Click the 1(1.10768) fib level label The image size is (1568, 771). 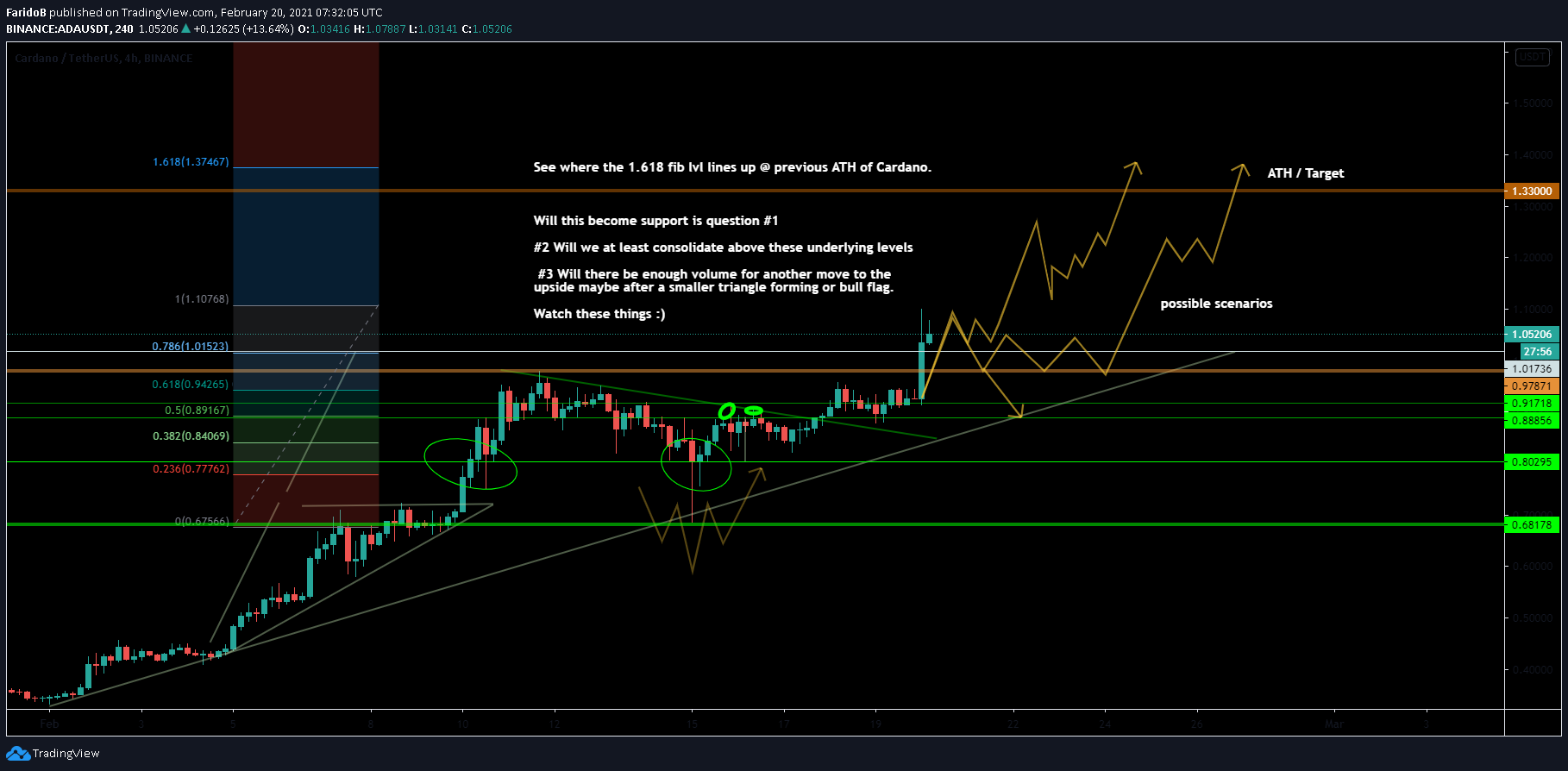pos(202,299)
